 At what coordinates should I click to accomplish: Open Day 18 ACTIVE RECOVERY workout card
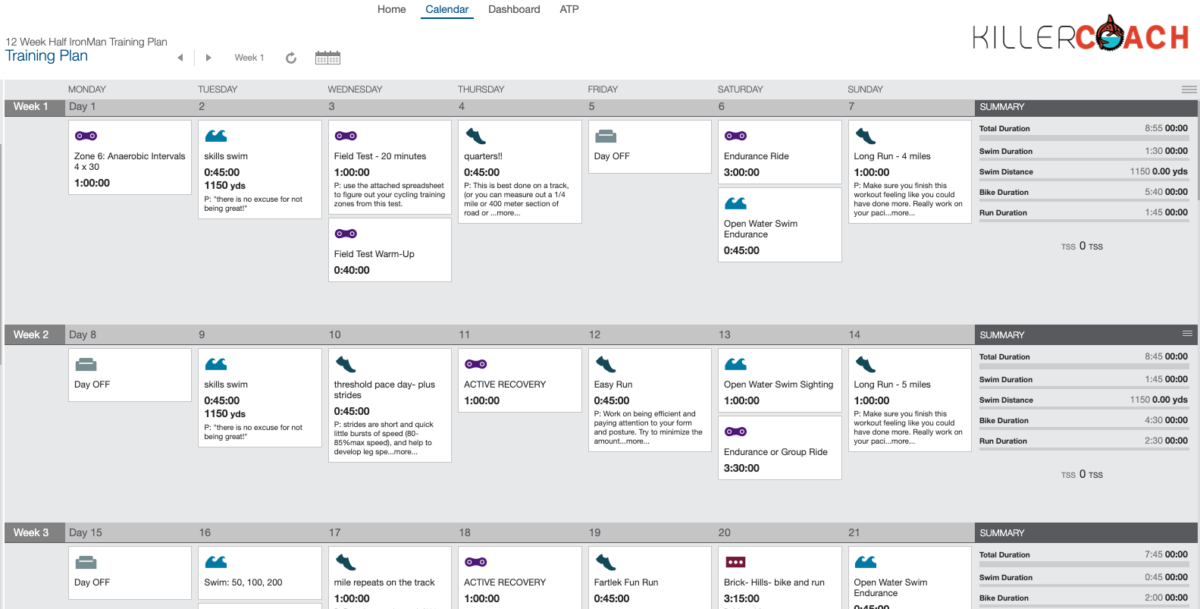[x=519, y=577]
